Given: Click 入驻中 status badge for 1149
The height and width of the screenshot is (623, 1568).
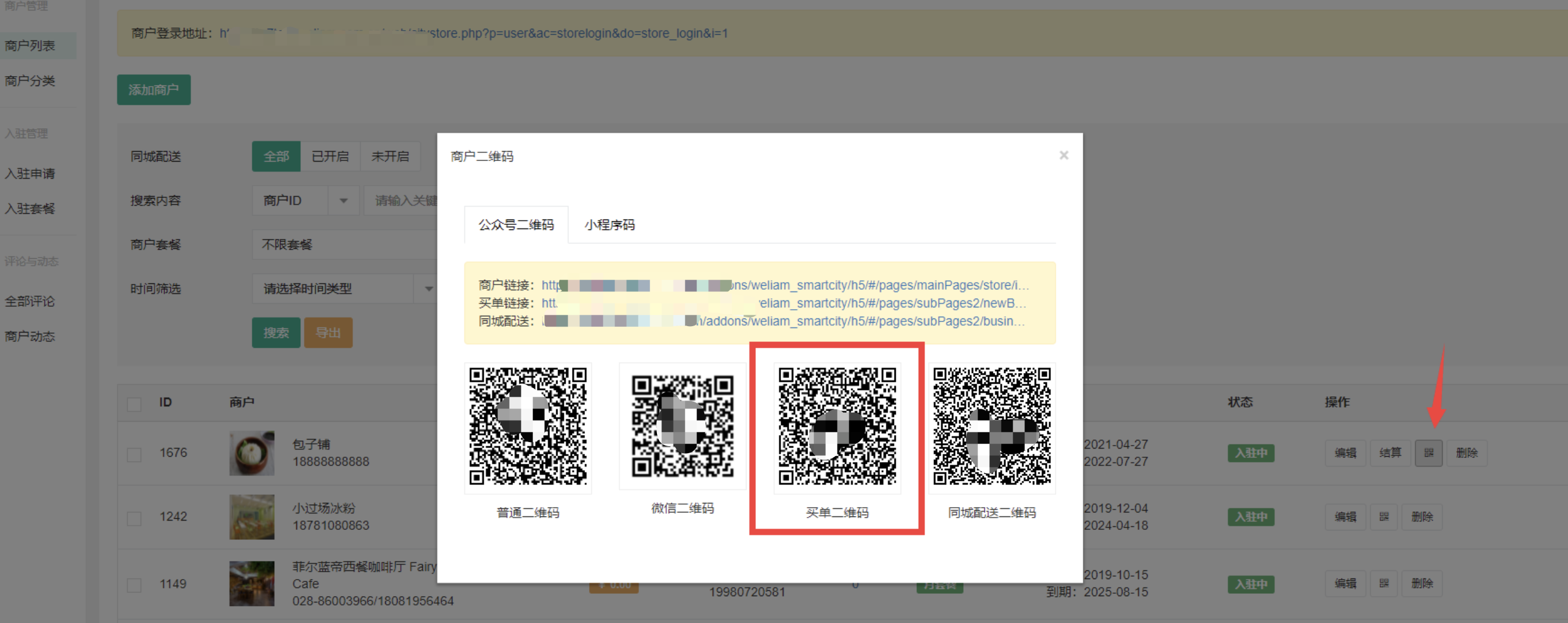Looking at the screenshot, I should 1251,584.
